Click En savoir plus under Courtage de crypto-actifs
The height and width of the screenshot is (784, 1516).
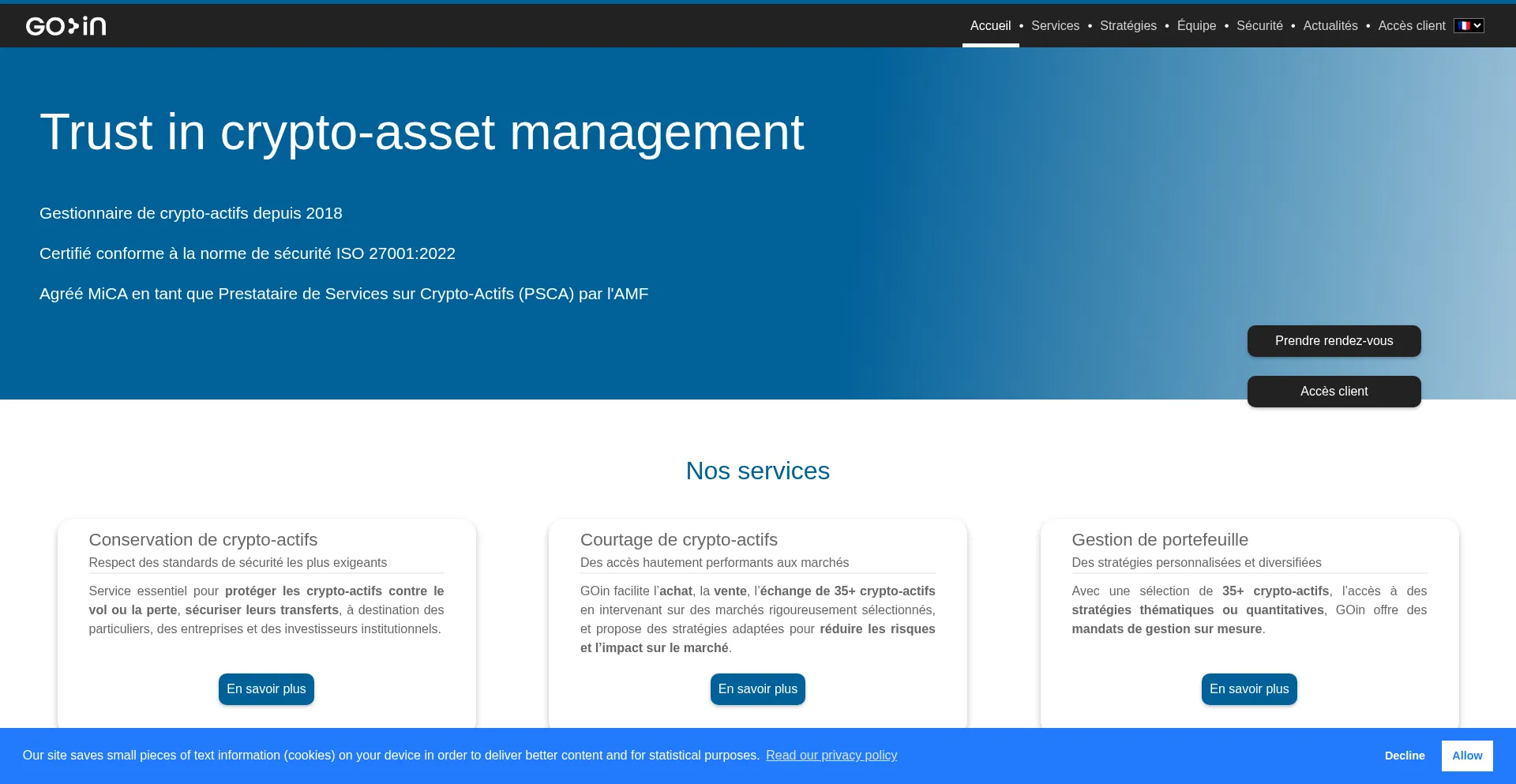coord(758,689)
